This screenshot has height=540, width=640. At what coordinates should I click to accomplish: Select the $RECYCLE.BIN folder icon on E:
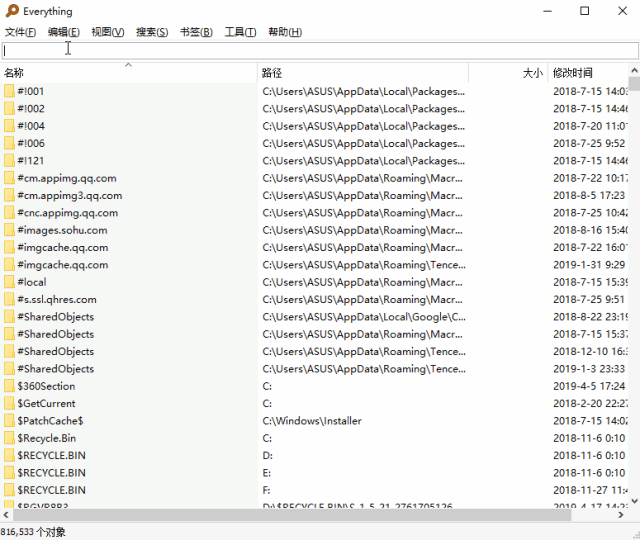(9, 473)
